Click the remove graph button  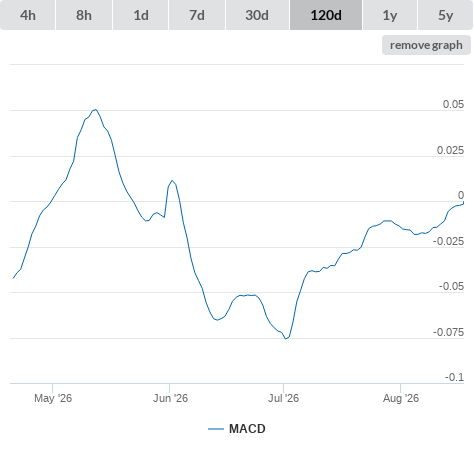pyautogui.click(x=426, y=45)
